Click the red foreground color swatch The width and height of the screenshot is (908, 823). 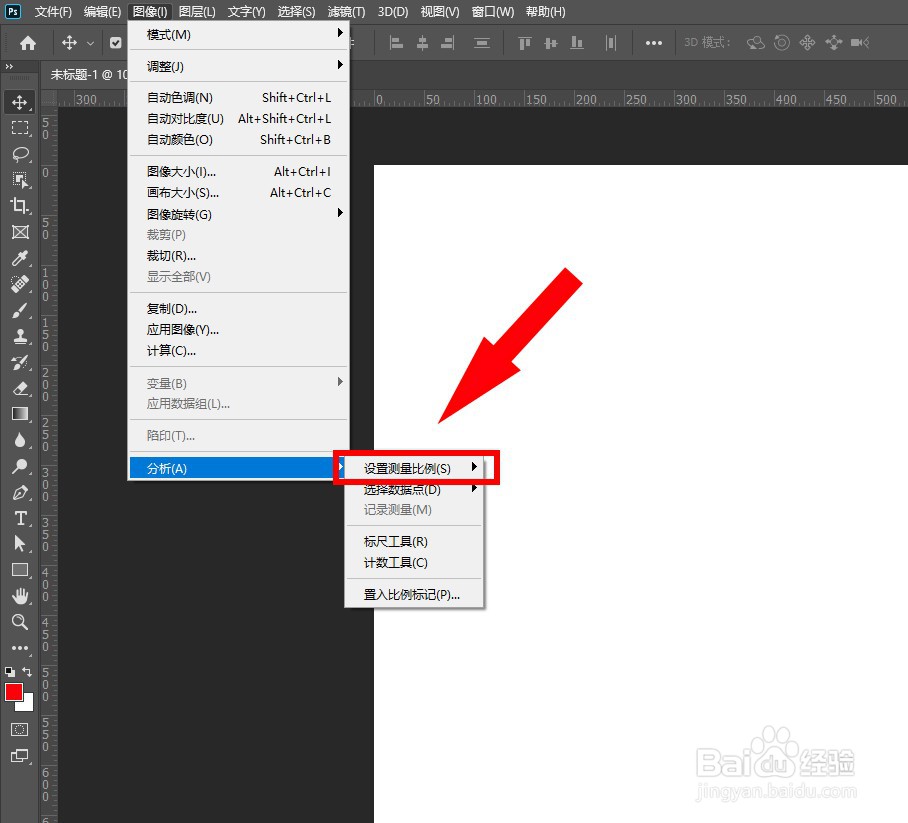click(13, 691)
